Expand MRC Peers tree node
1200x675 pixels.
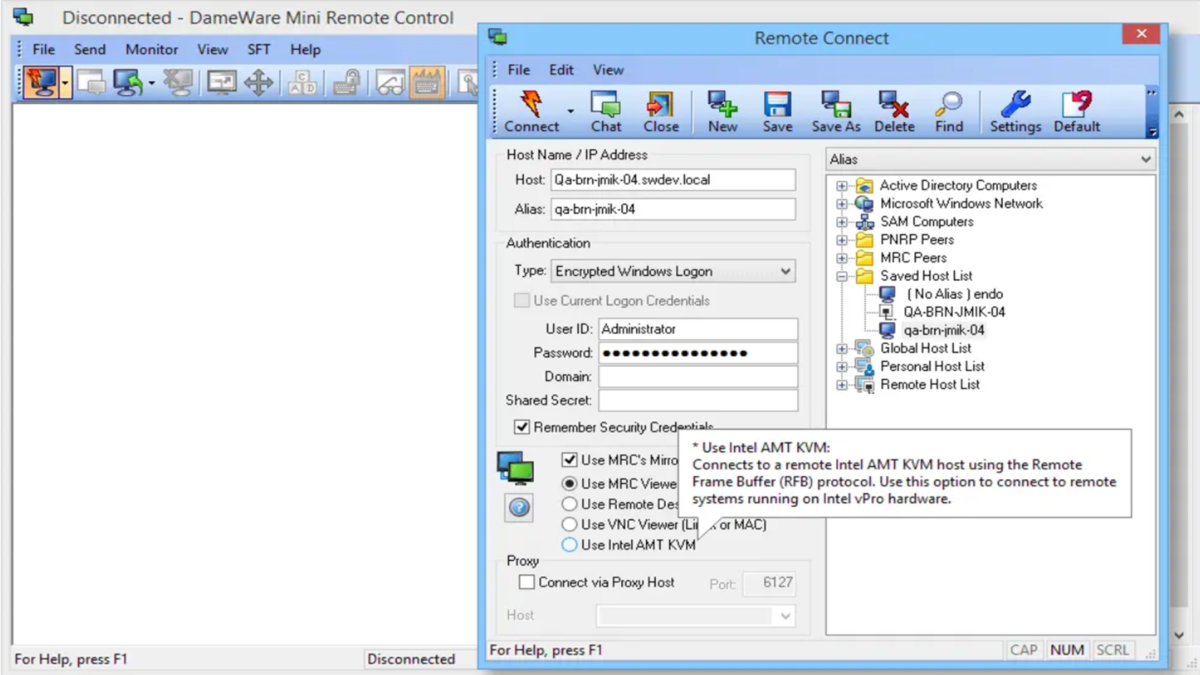coord(842,258)
